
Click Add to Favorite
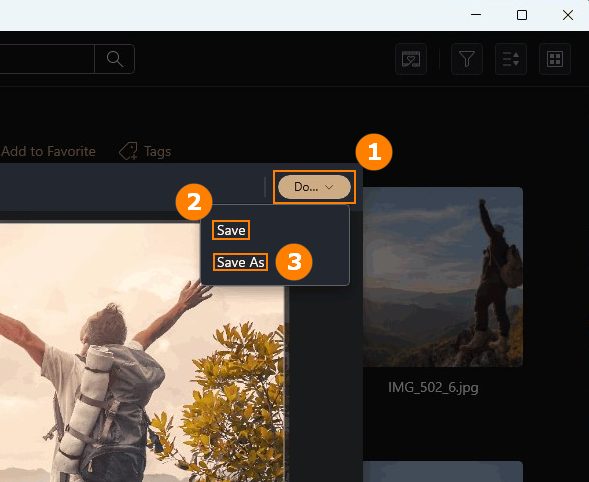pyautogui.click(x=48, y=151)
